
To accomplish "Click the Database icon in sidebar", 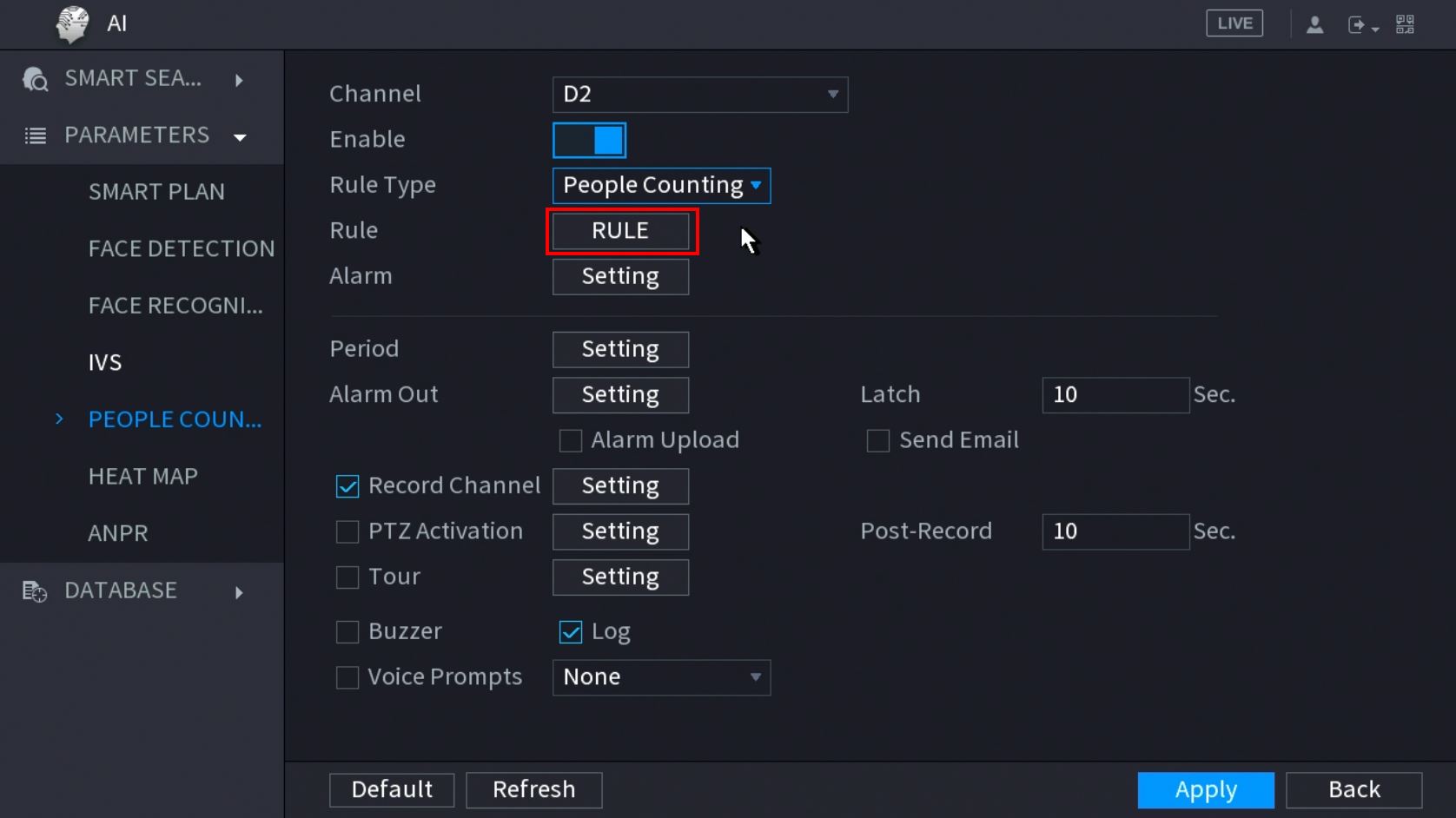I will (35, 591).
